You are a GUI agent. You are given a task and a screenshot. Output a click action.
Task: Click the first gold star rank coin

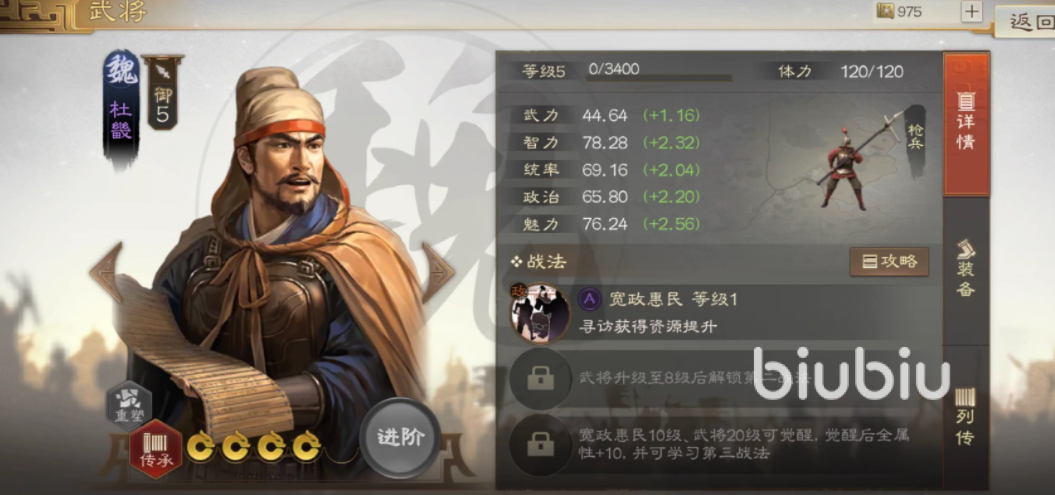pyautogui.click(x=201, y=446)
